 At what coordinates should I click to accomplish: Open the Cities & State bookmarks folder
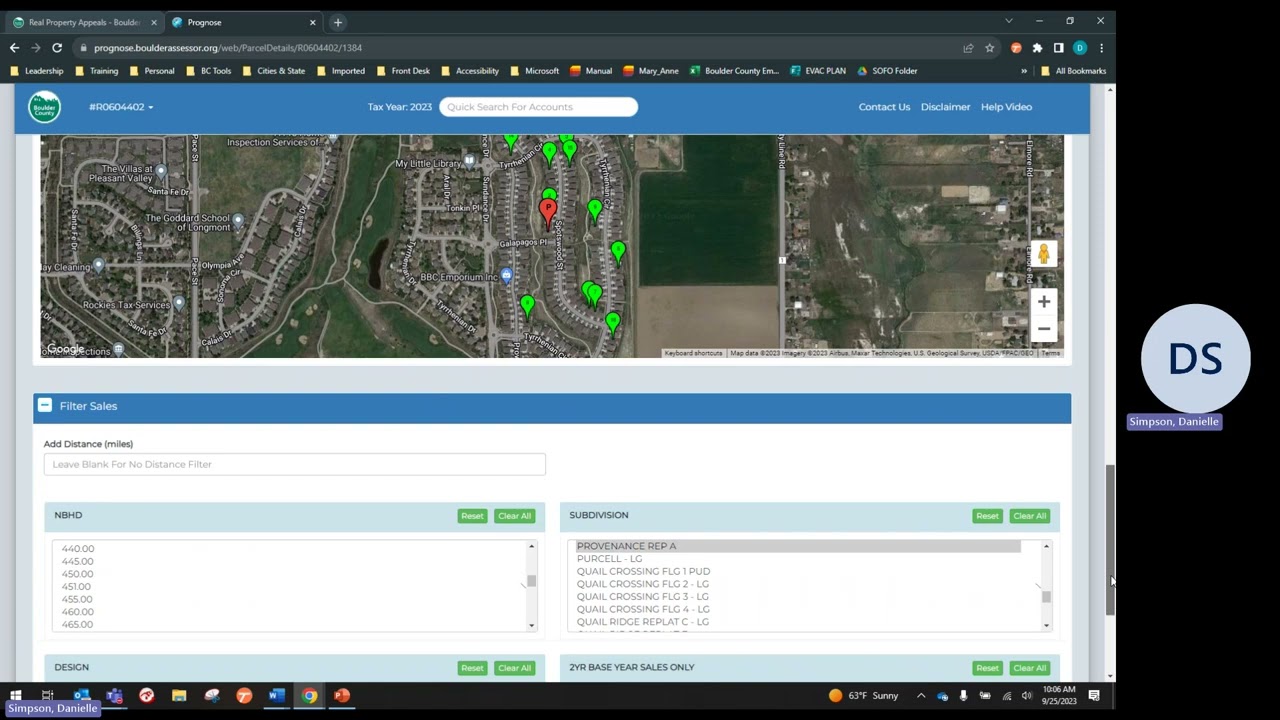tap(273, 71)
